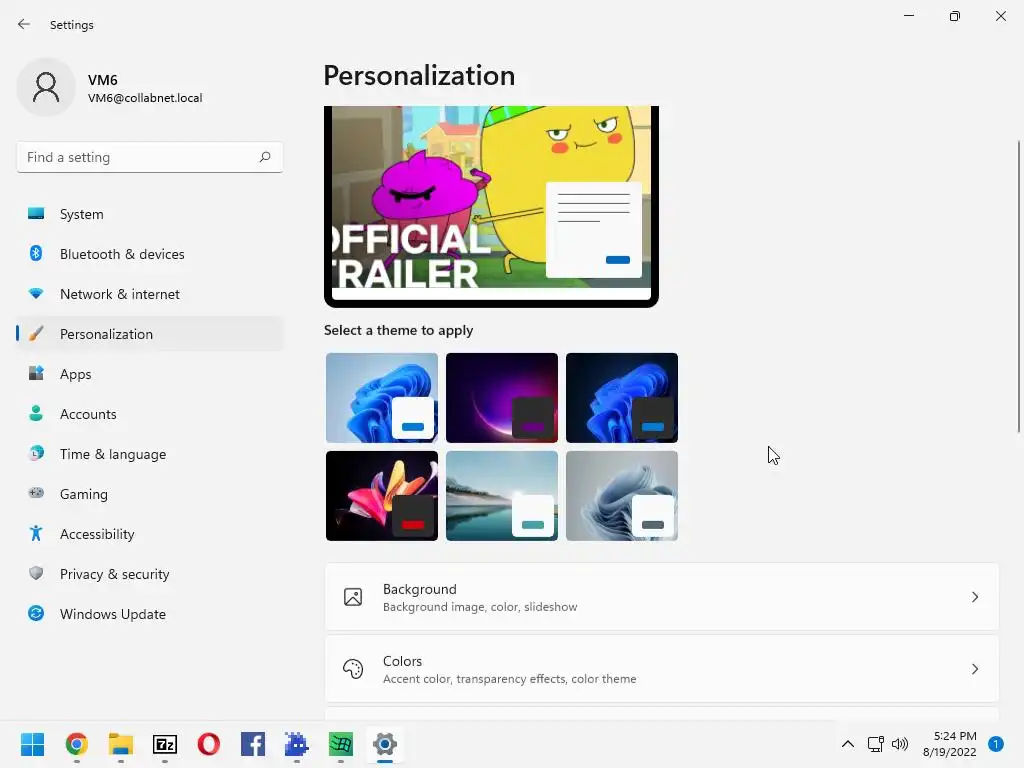Show hidden tray icons
Viewport: 1024px width, 768px height.
[848, 744]
